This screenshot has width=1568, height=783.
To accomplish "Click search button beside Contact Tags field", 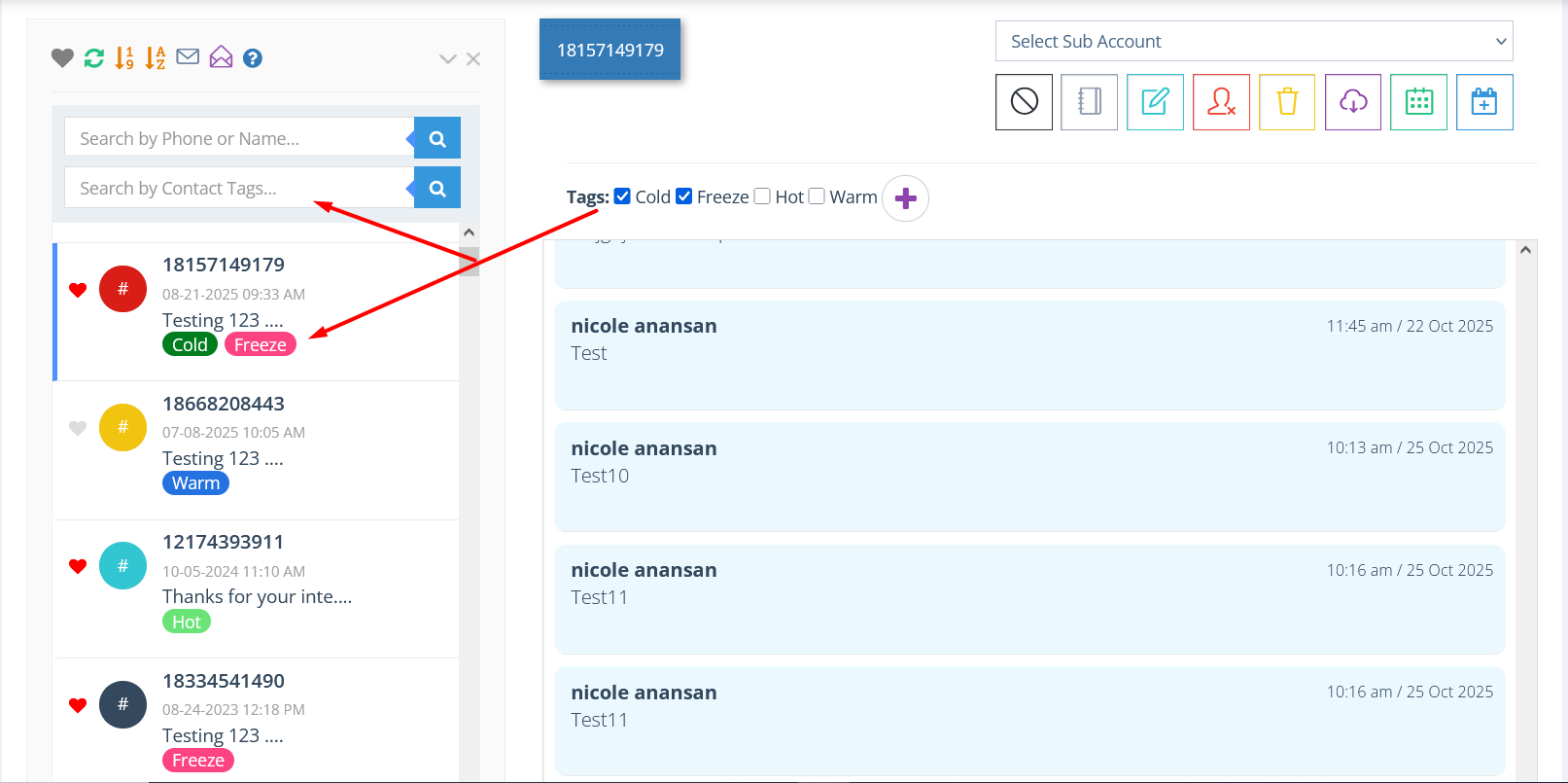I will pyautogui.click(x=437, y=188).
